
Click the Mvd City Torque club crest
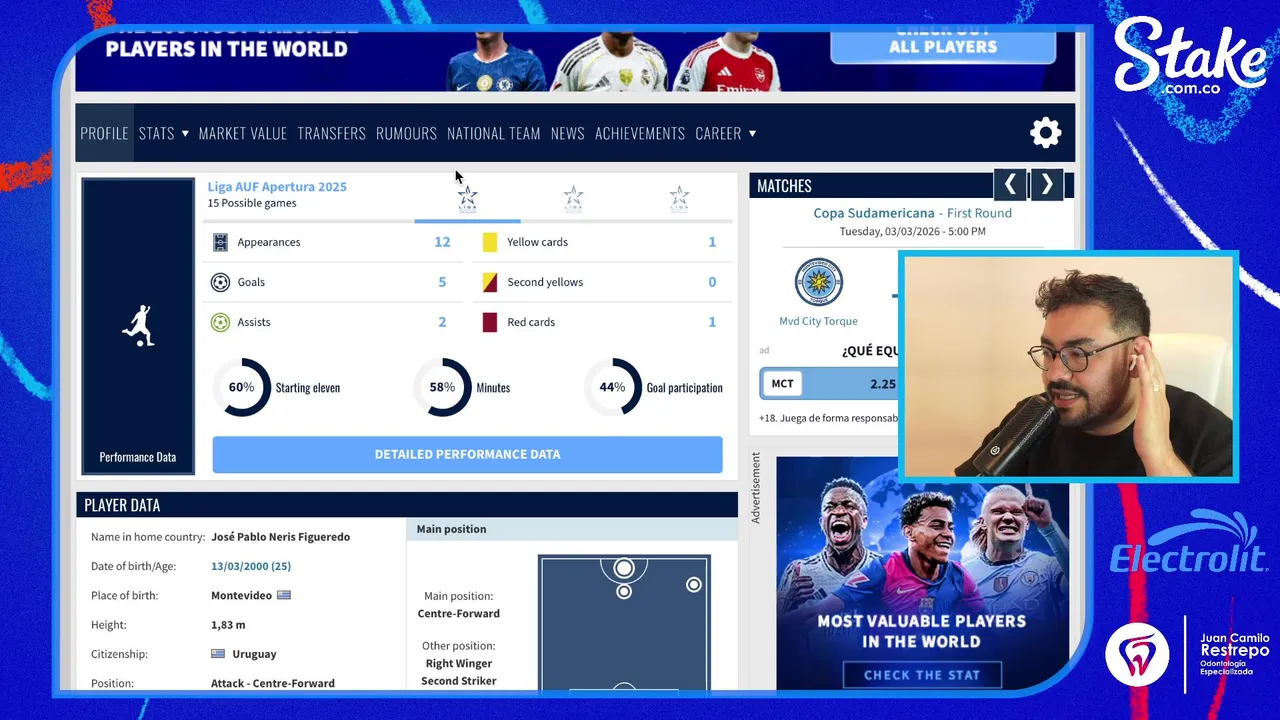point(818,283)
